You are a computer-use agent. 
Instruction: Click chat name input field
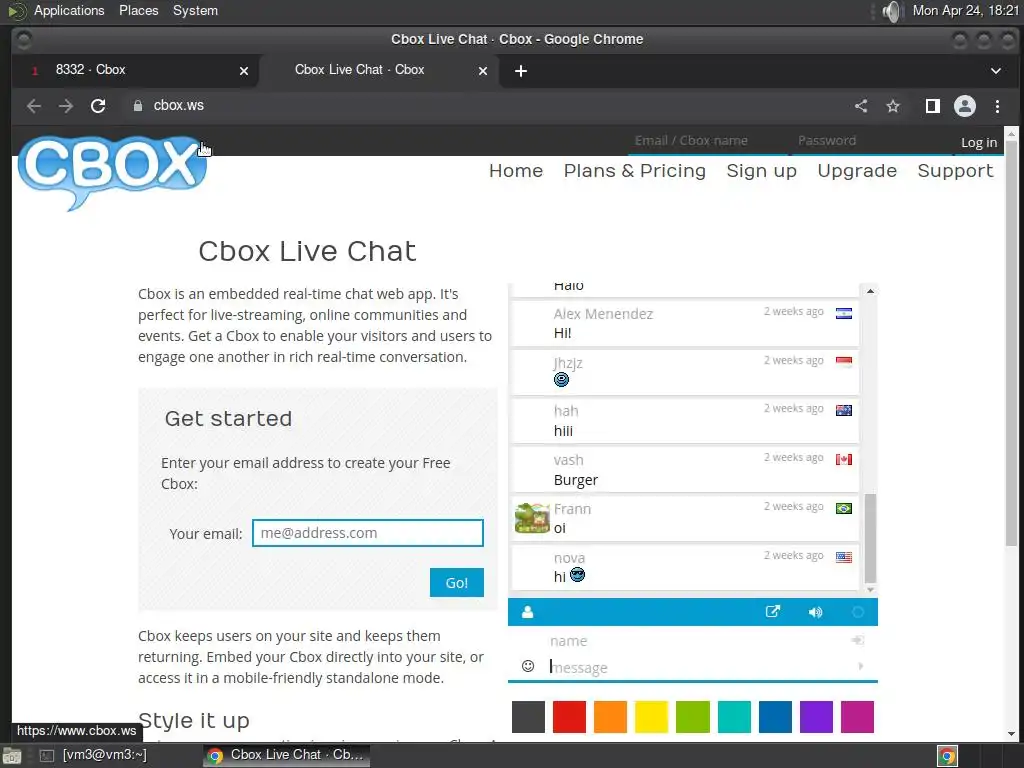coord(699,641)
